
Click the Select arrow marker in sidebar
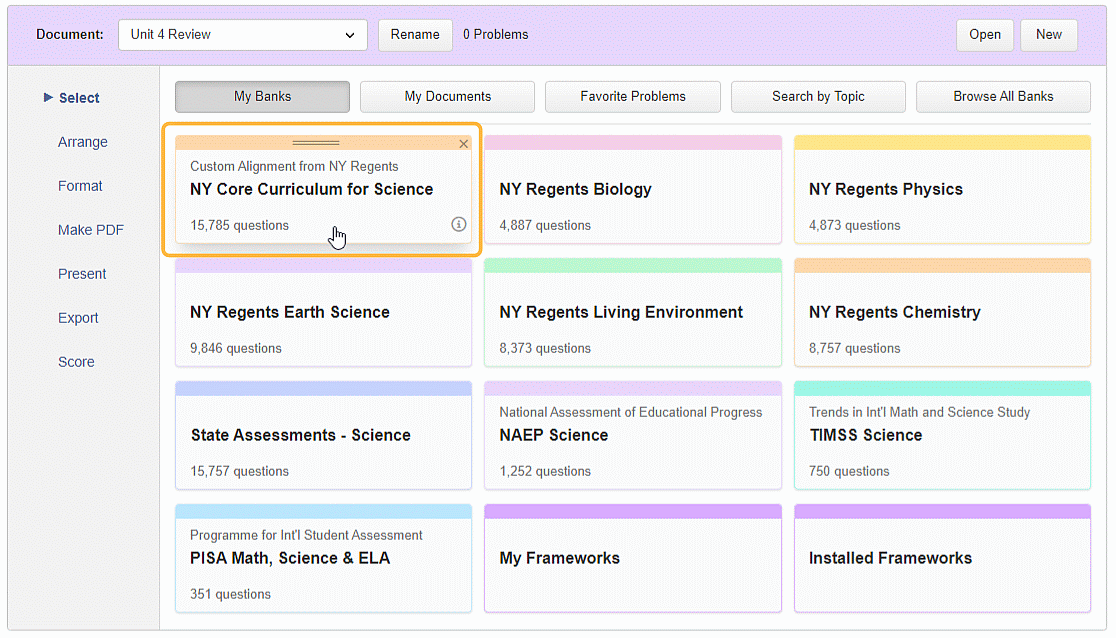[48, 98]
